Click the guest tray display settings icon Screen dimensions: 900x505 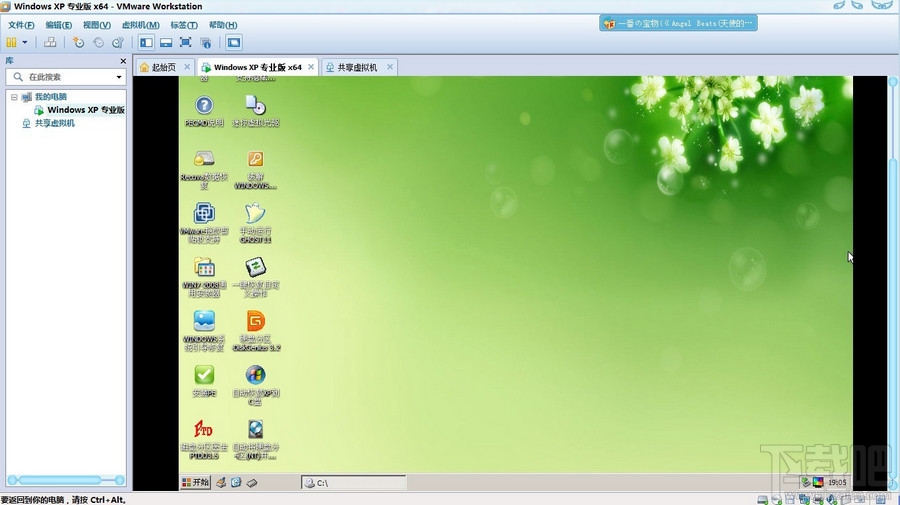click(818, 483)
